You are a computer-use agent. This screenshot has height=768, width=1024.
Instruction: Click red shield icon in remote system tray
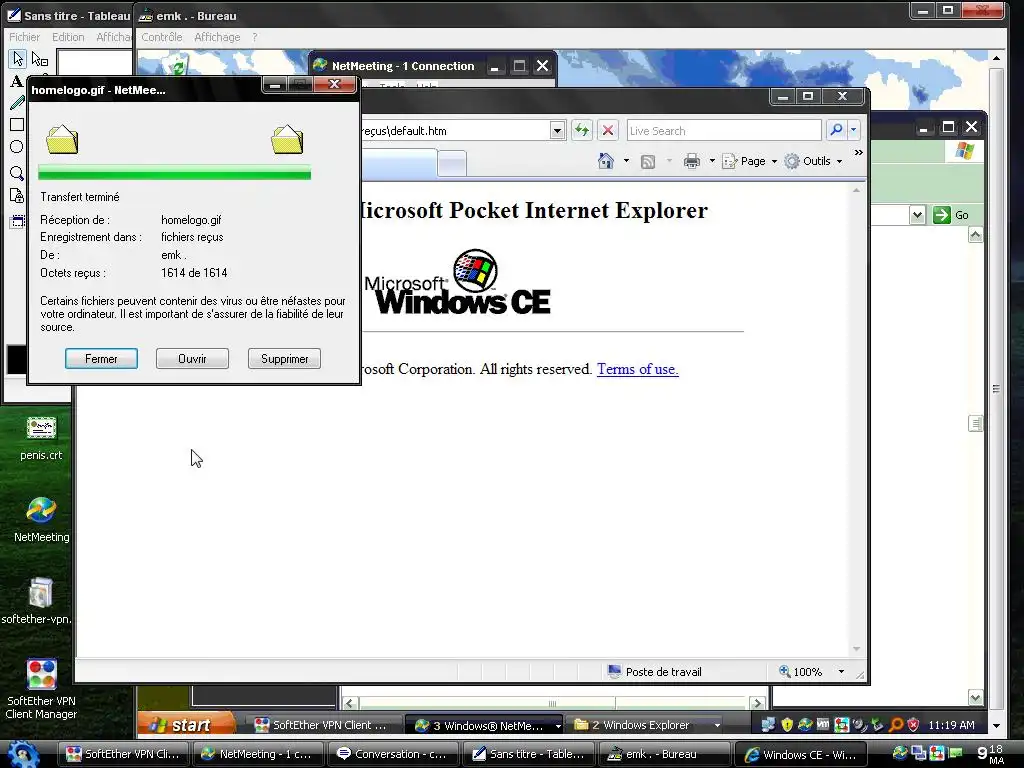tap(913, 725)
